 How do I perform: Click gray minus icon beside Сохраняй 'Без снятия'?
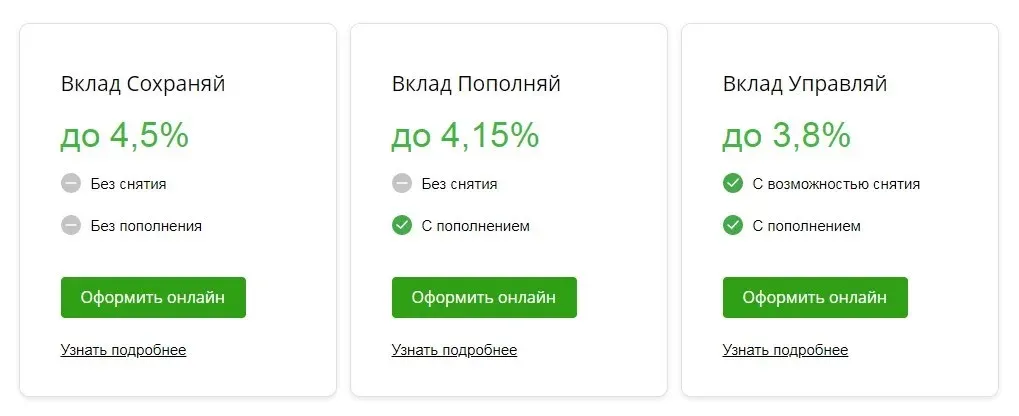tap(71, 184)
